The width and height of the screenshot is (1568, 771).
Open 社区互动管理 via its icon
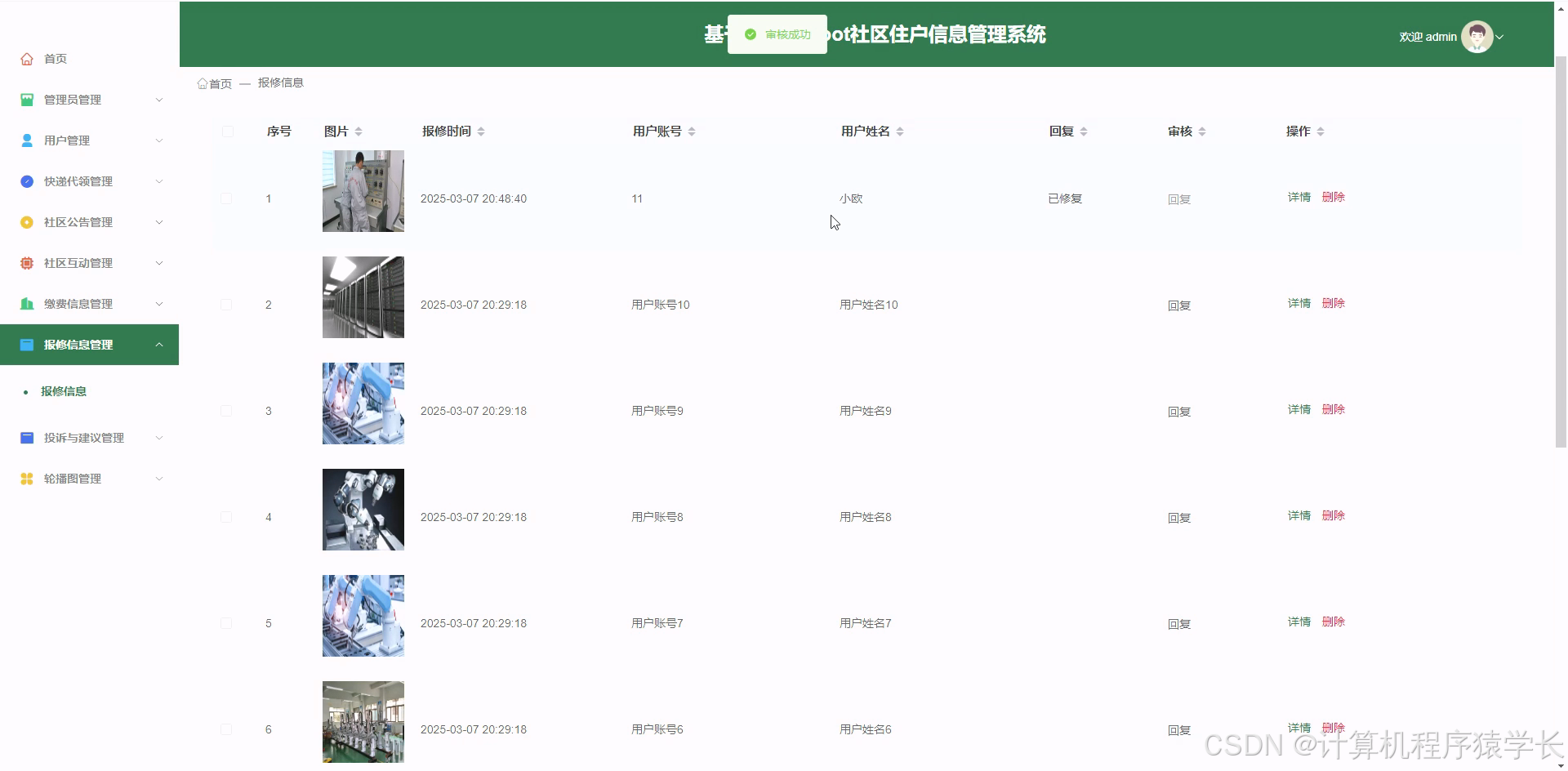tap(25, 262)
